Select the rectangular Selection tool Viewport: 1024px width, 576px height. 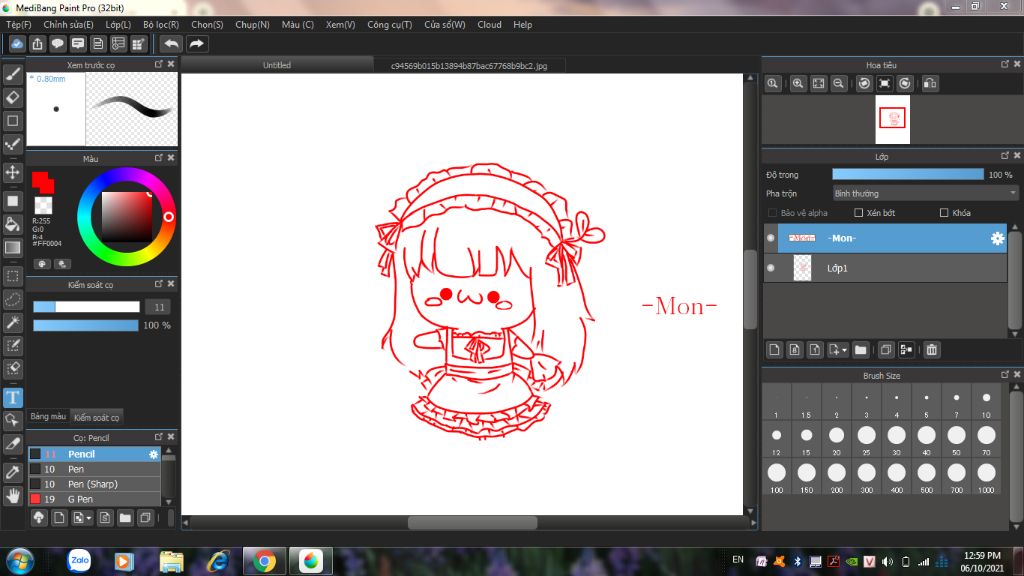click(x=12, y=276)
